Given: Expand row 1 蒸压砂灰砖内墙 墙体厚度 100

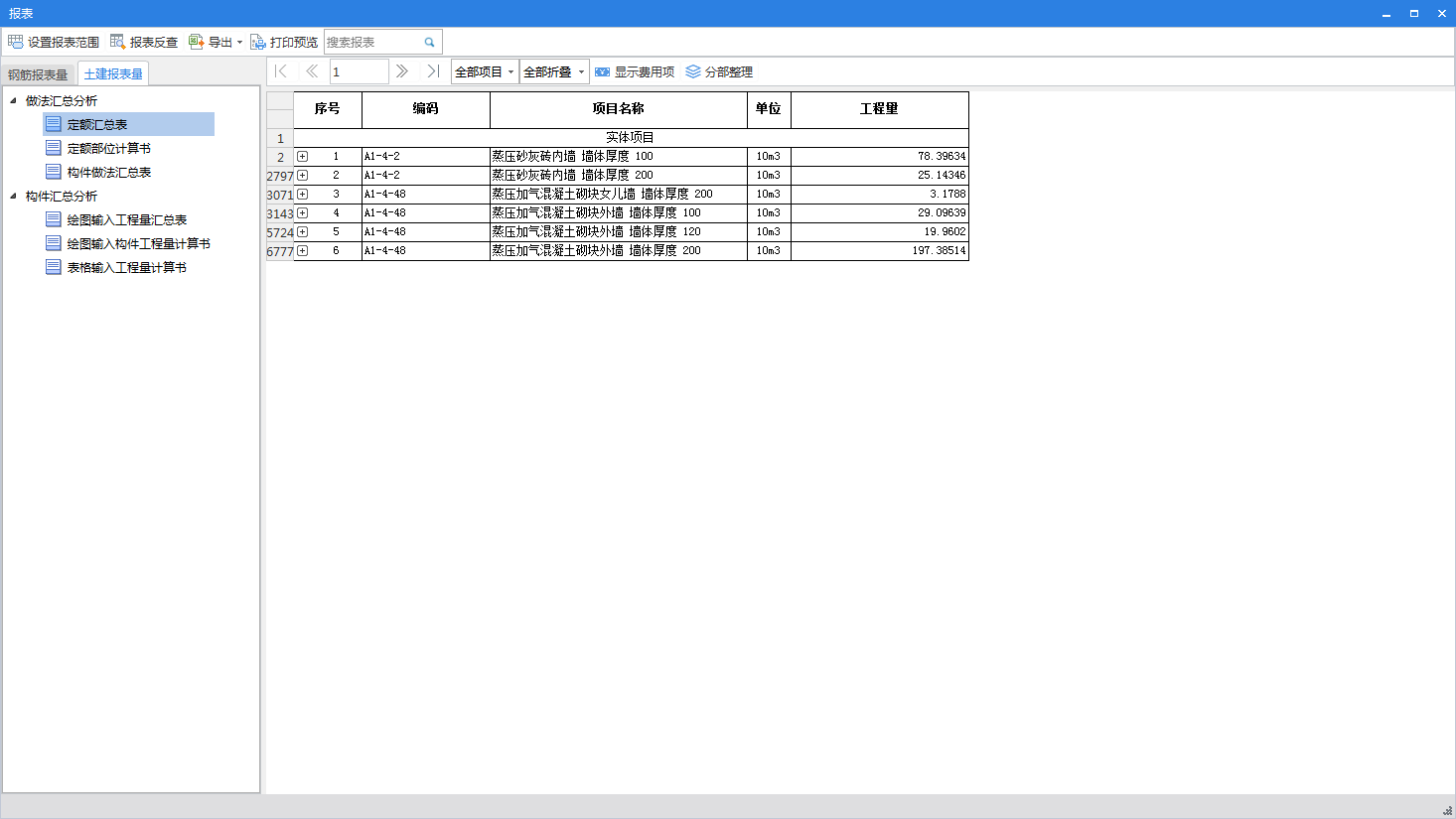Looking at the screenshot, I should 302,156.
